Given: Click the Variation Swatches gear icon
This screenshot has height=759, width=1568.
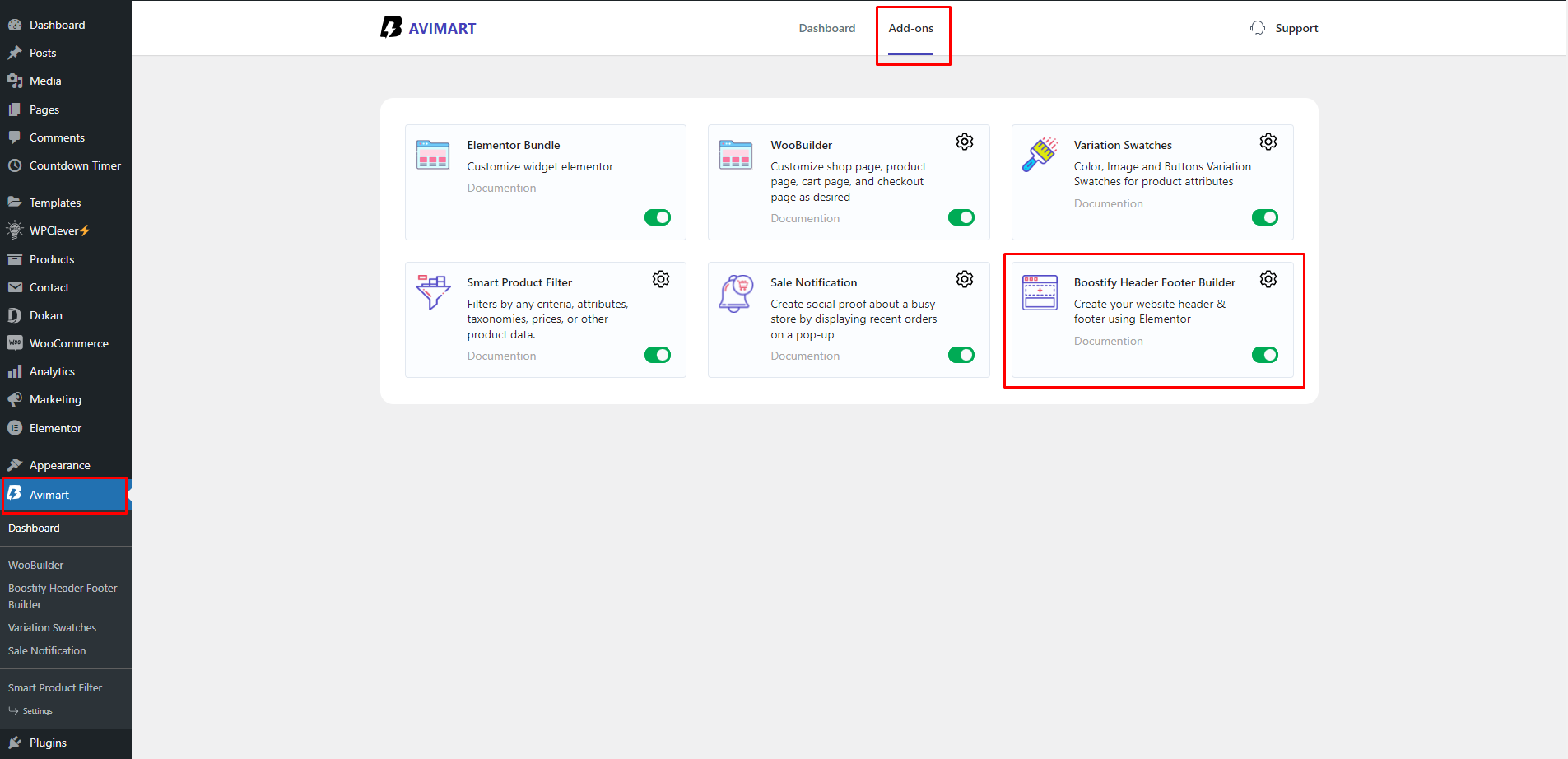Looking at the screenshot, I should (1268, 141).
